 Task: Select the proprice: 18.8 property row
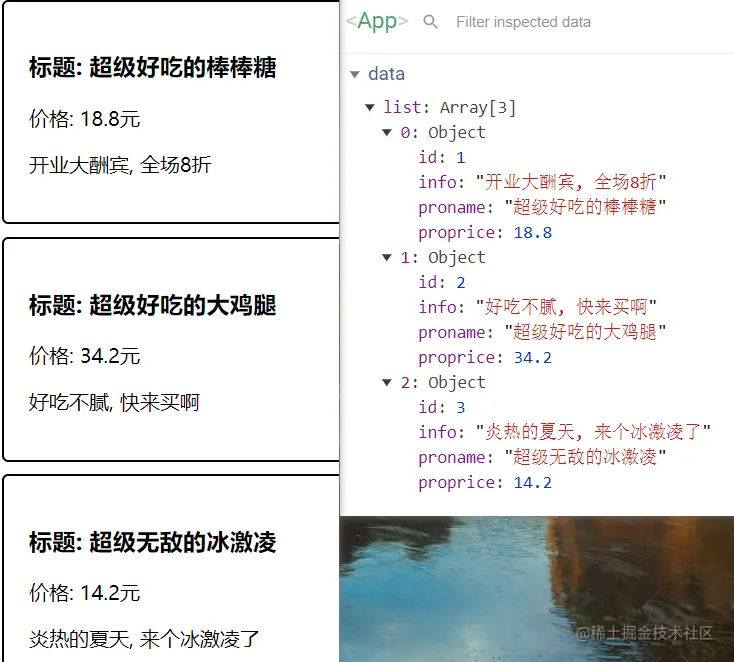tap(485, 233)
